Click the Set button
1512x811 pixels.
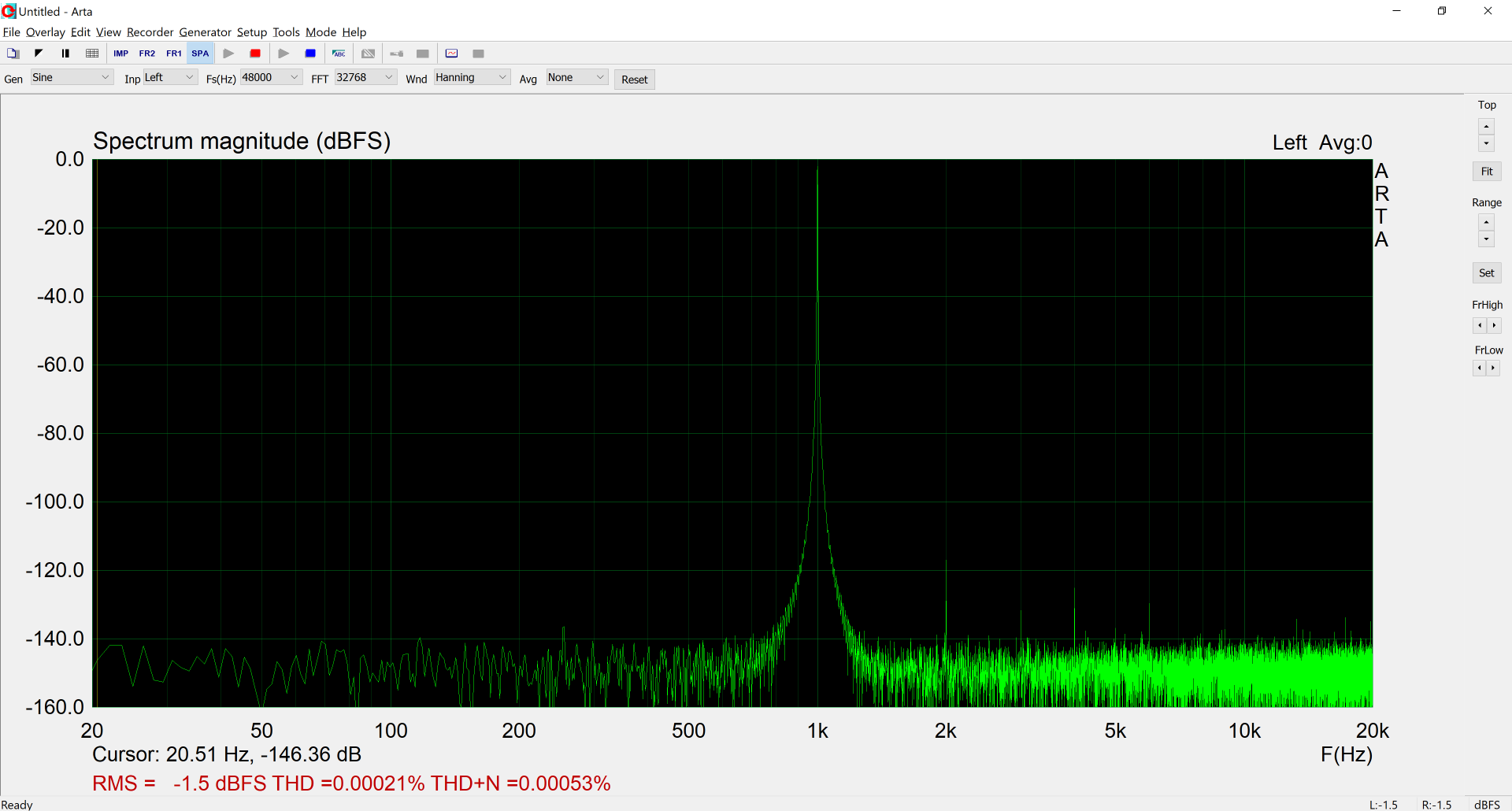coord(1487,273)
